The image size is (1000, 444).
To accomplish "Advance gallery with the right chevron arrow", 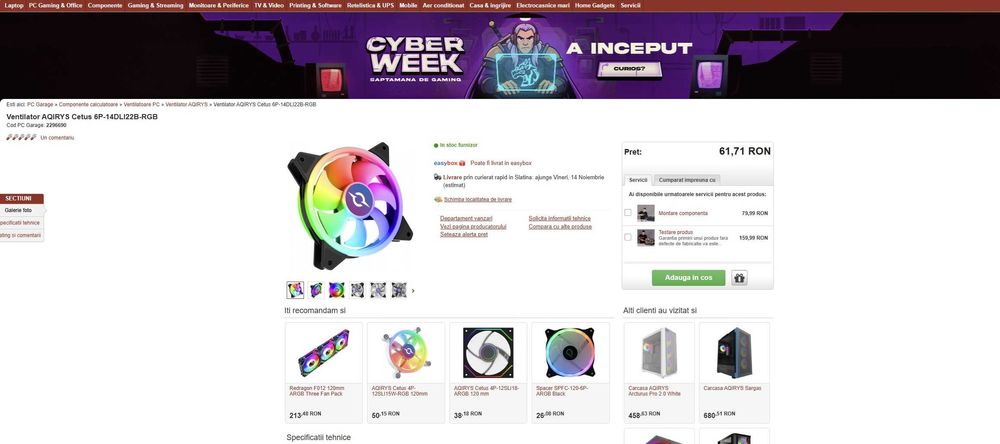I will pyautogui.click(x=413, y=291).
